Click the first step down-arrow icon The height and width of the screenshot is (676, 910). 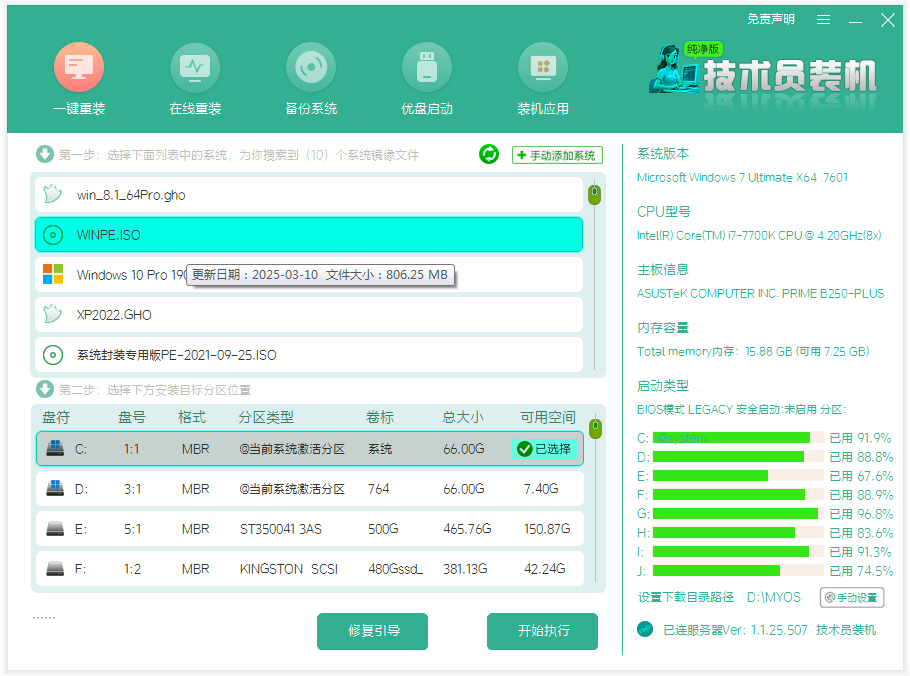coord(45,154)
